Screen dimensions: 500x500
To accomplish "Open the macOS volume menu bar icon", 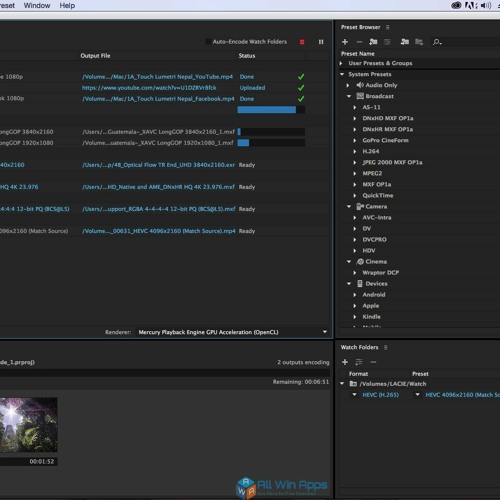I will coord(486,5).
